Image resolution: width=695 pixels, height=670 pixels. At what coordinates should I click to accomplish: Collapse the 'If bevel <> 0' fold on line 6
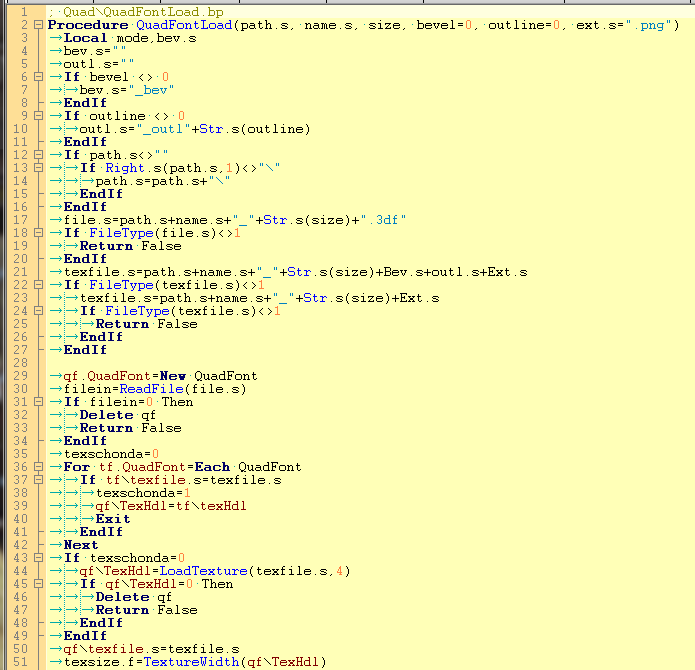click(x=39, y=77)
